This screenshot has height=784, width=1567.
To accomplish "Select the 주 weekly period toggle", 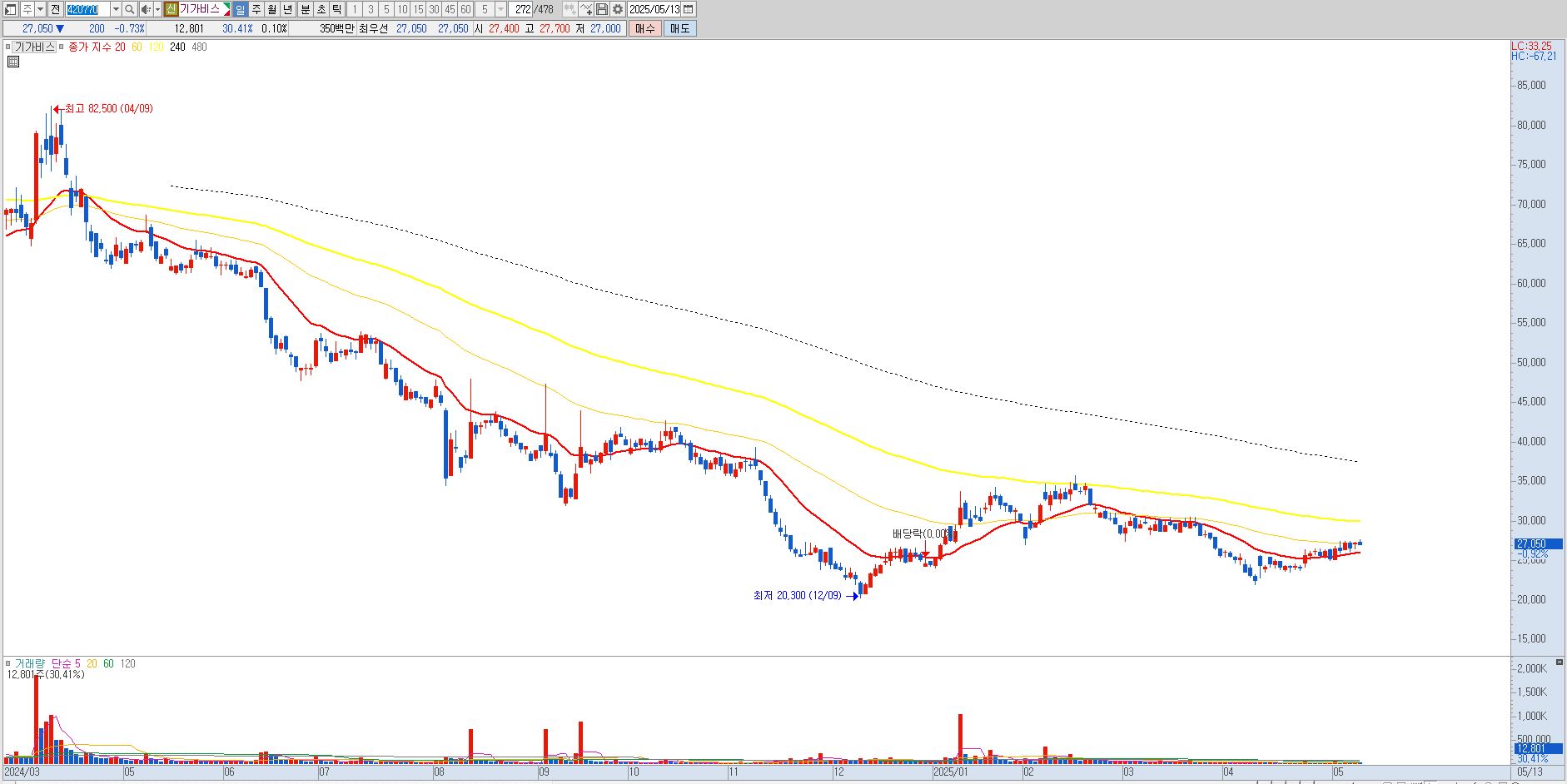I will pyautogui.click(x=256, y=9).
